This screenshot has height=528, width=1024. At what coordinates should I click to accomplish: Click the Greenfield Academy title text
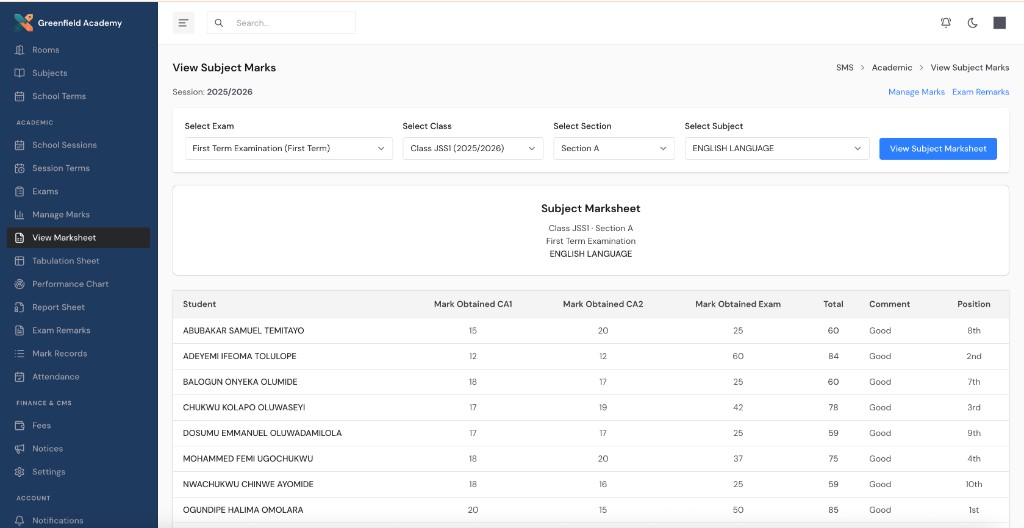tap(80, 23)
